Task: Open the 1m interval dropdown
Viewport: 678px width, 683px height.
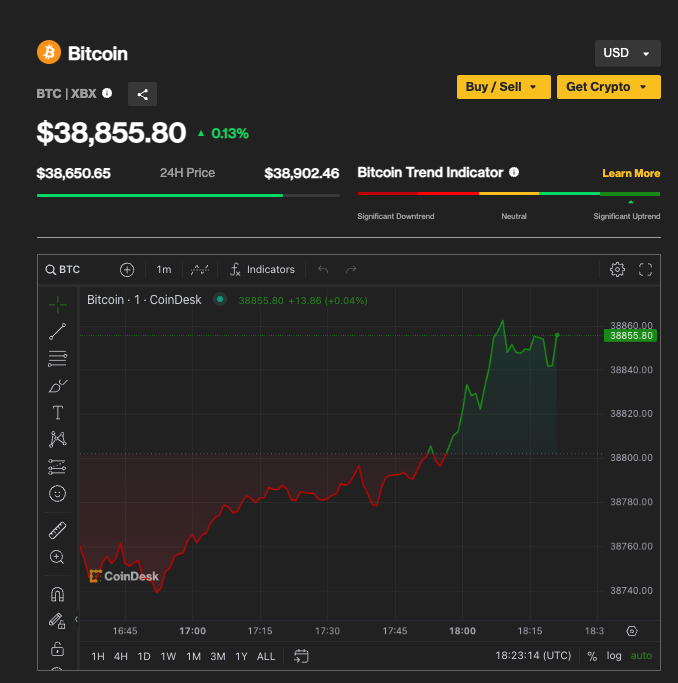Action: pos(164,270)
